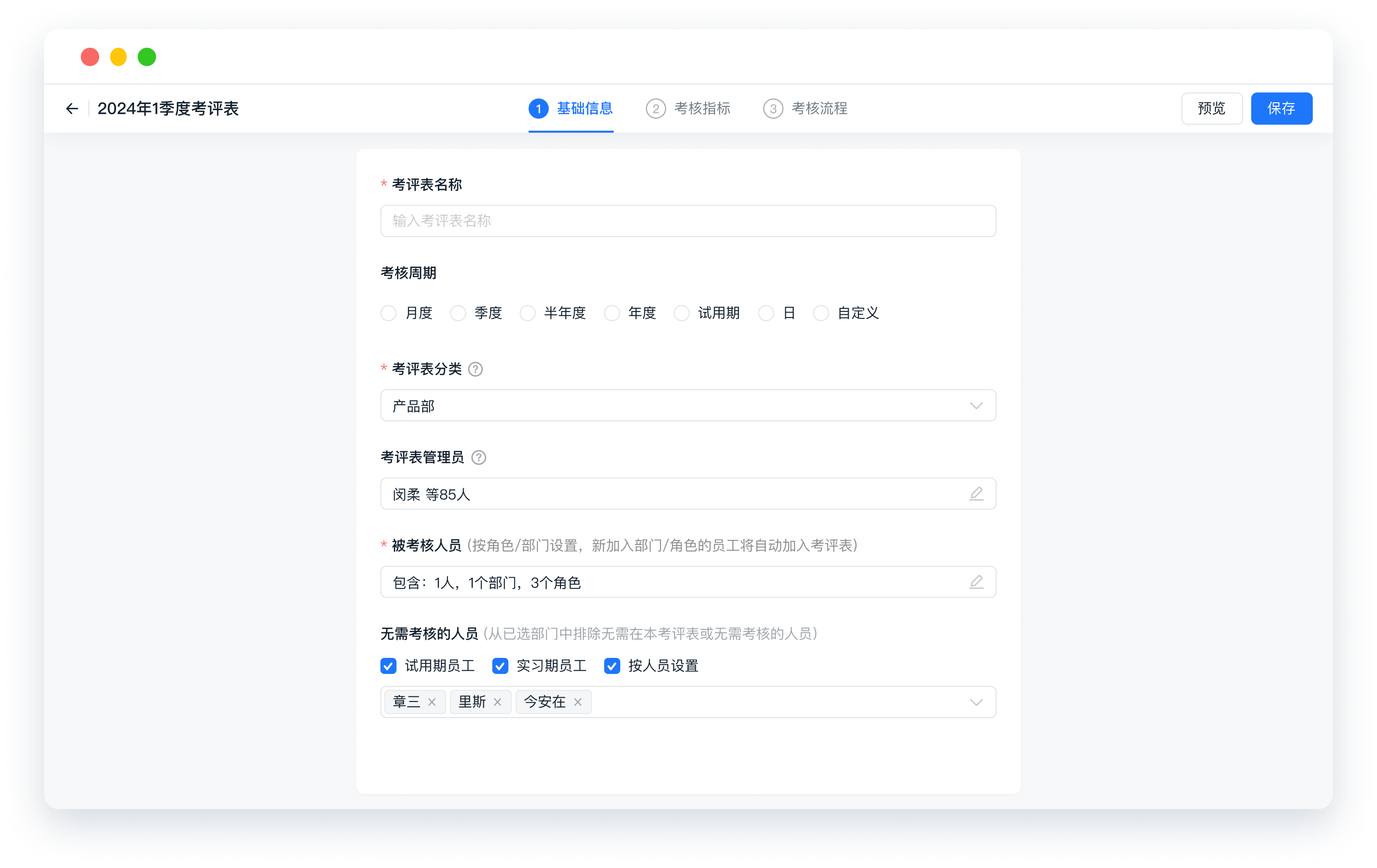
Task: Edit 考评表管理员 via pencil icon
Action: (x=976, y=494)
